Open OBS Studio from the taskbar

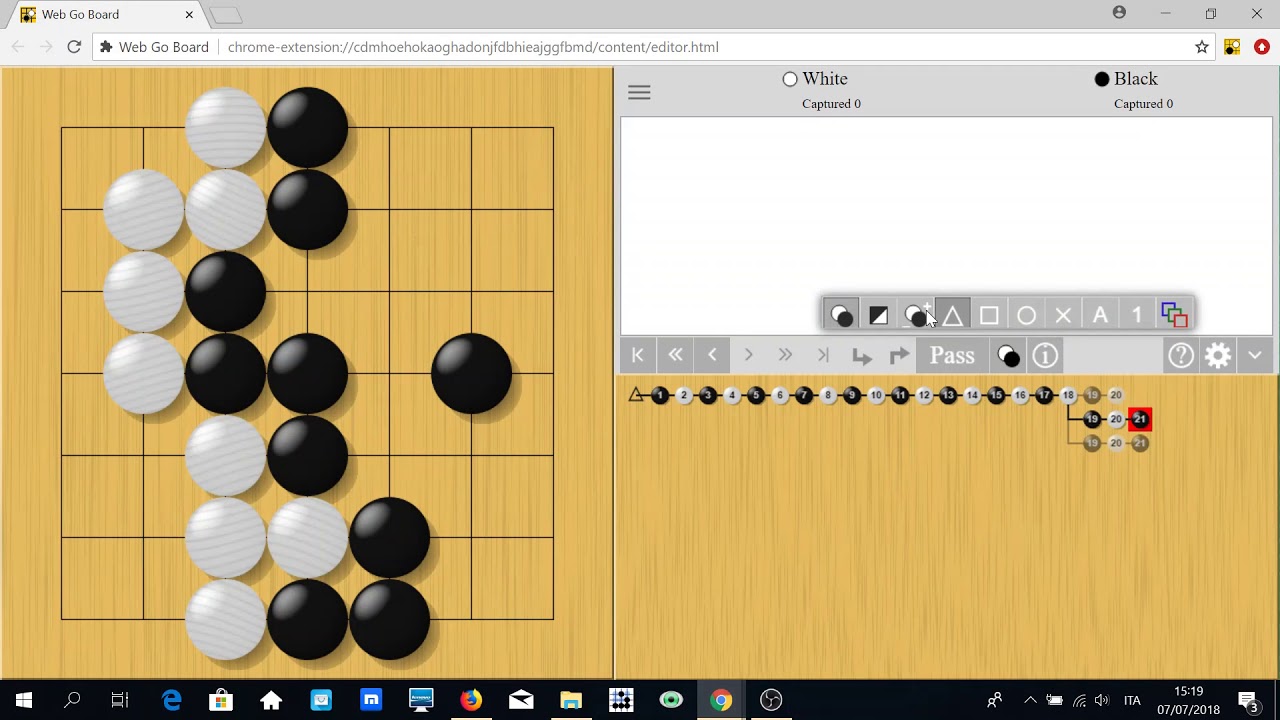(x=771, y=700)
